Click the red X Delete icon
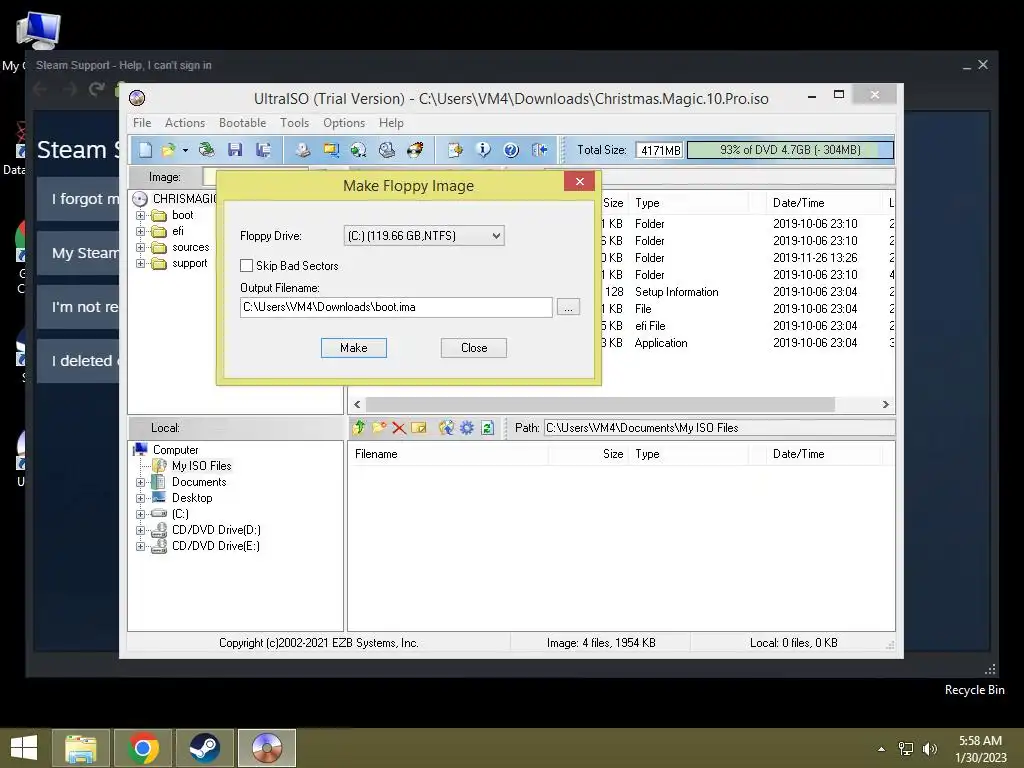The image size is (1024, 768). click(398, 428)
